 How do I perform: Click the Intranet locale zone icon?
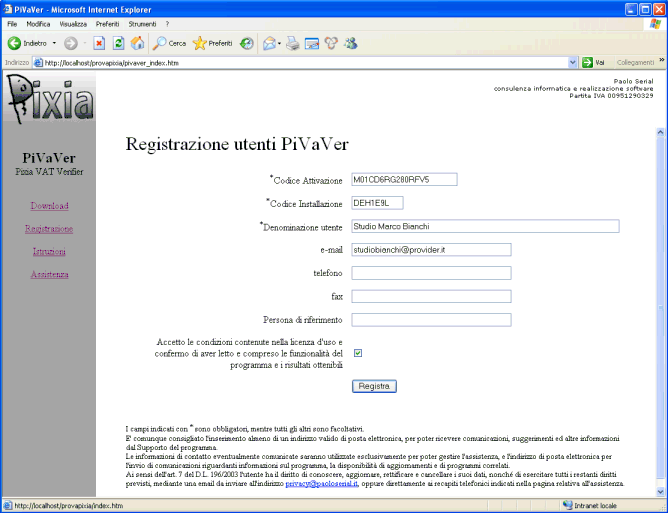[567, 505]
